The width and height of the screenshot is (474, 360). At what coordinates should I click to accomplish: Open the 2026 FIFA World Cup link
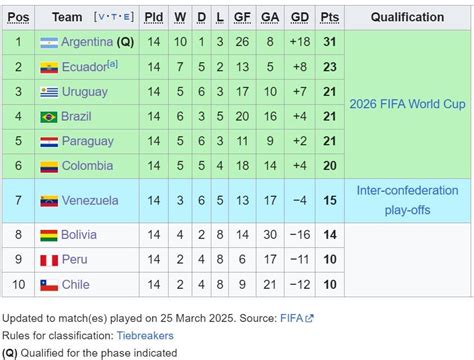[x=407, y=104]
